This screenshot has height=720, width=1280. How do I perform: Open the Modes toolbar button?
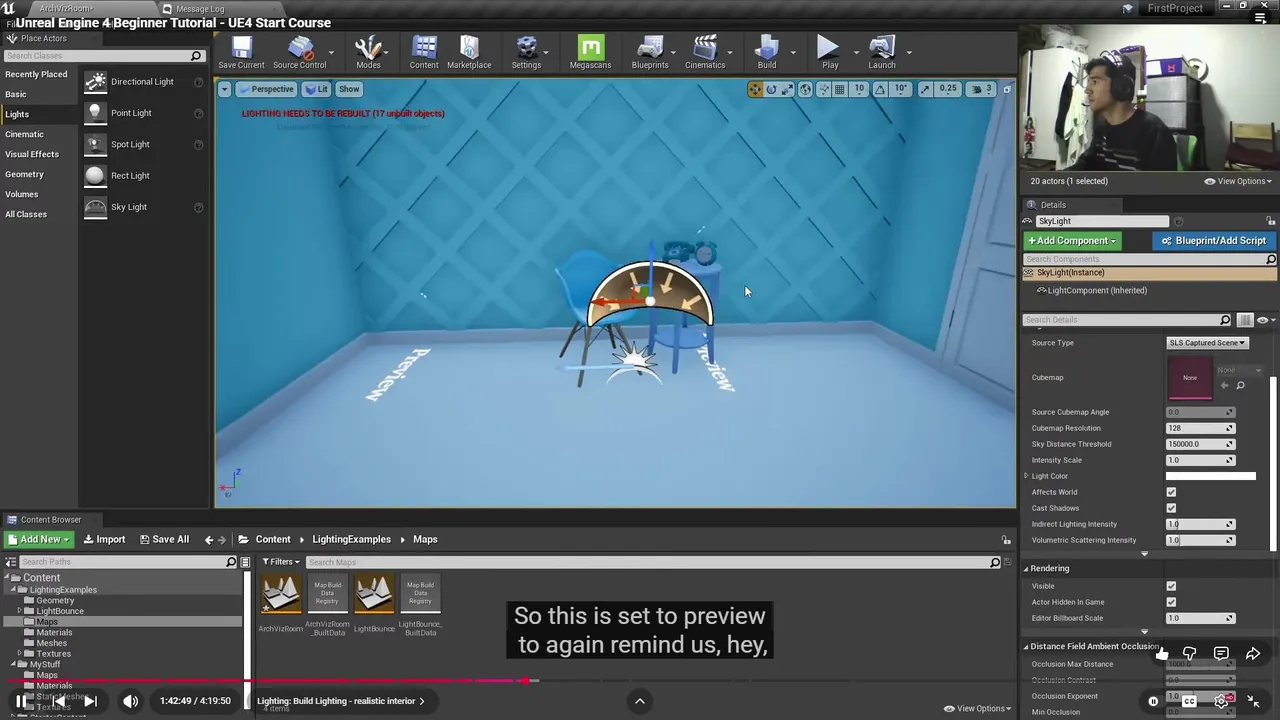pyautogui.click(x=368, y=53)
